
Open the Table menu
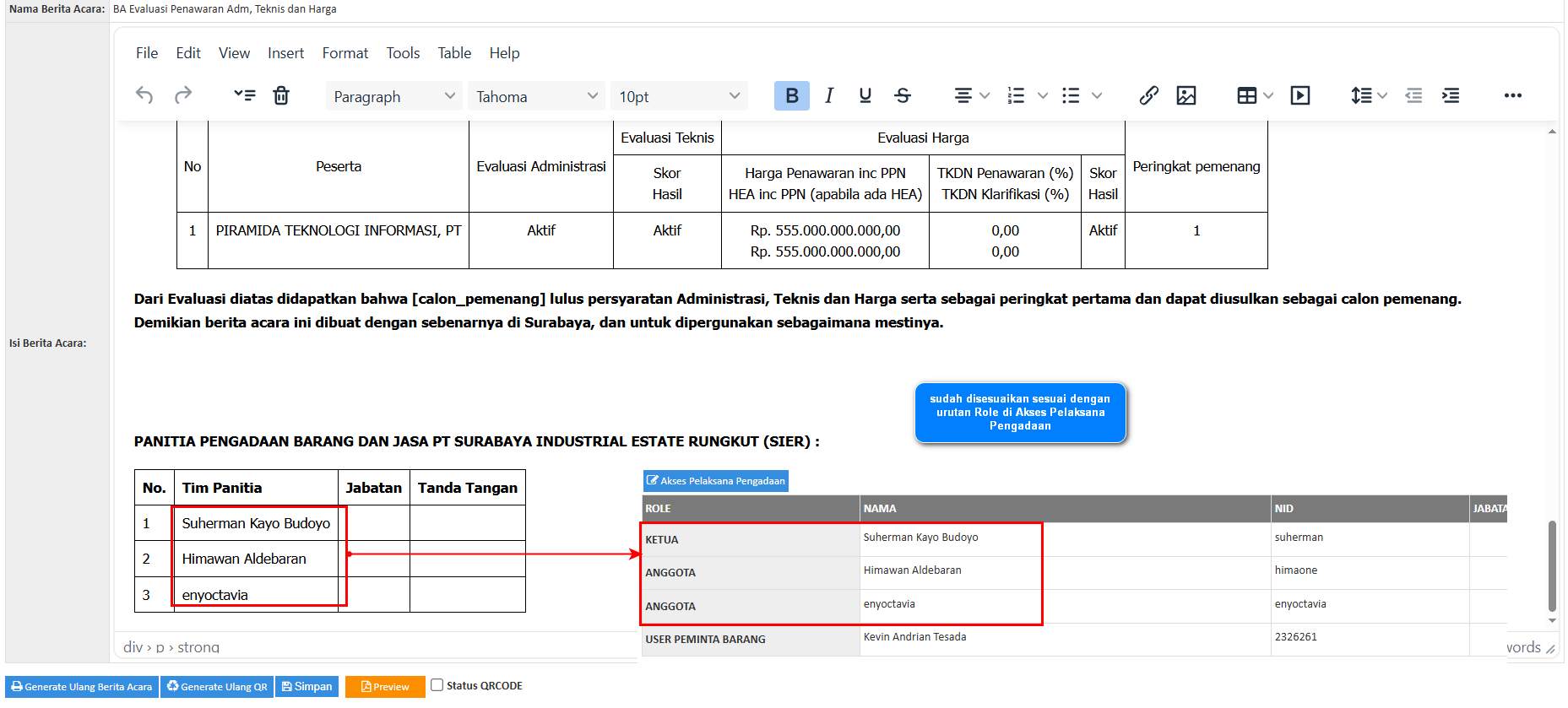point(454,53)
